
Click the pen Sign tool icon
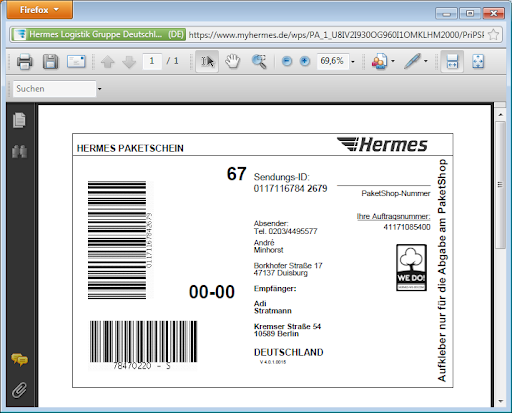click(x=412, y=61)
